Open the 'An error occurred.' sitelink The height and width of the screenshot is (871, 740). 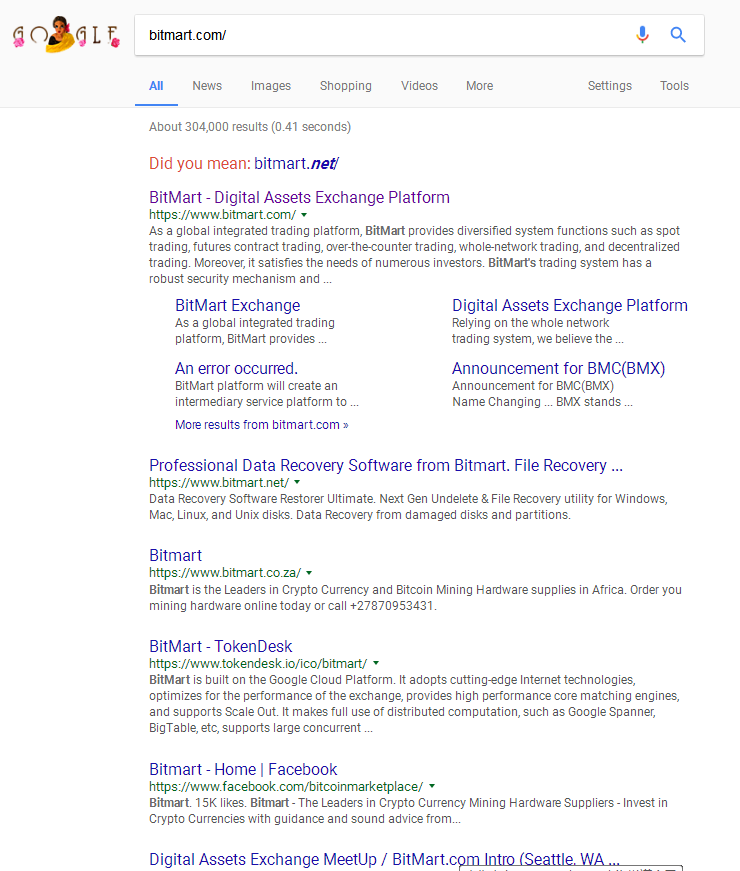[x=236, y=368]
